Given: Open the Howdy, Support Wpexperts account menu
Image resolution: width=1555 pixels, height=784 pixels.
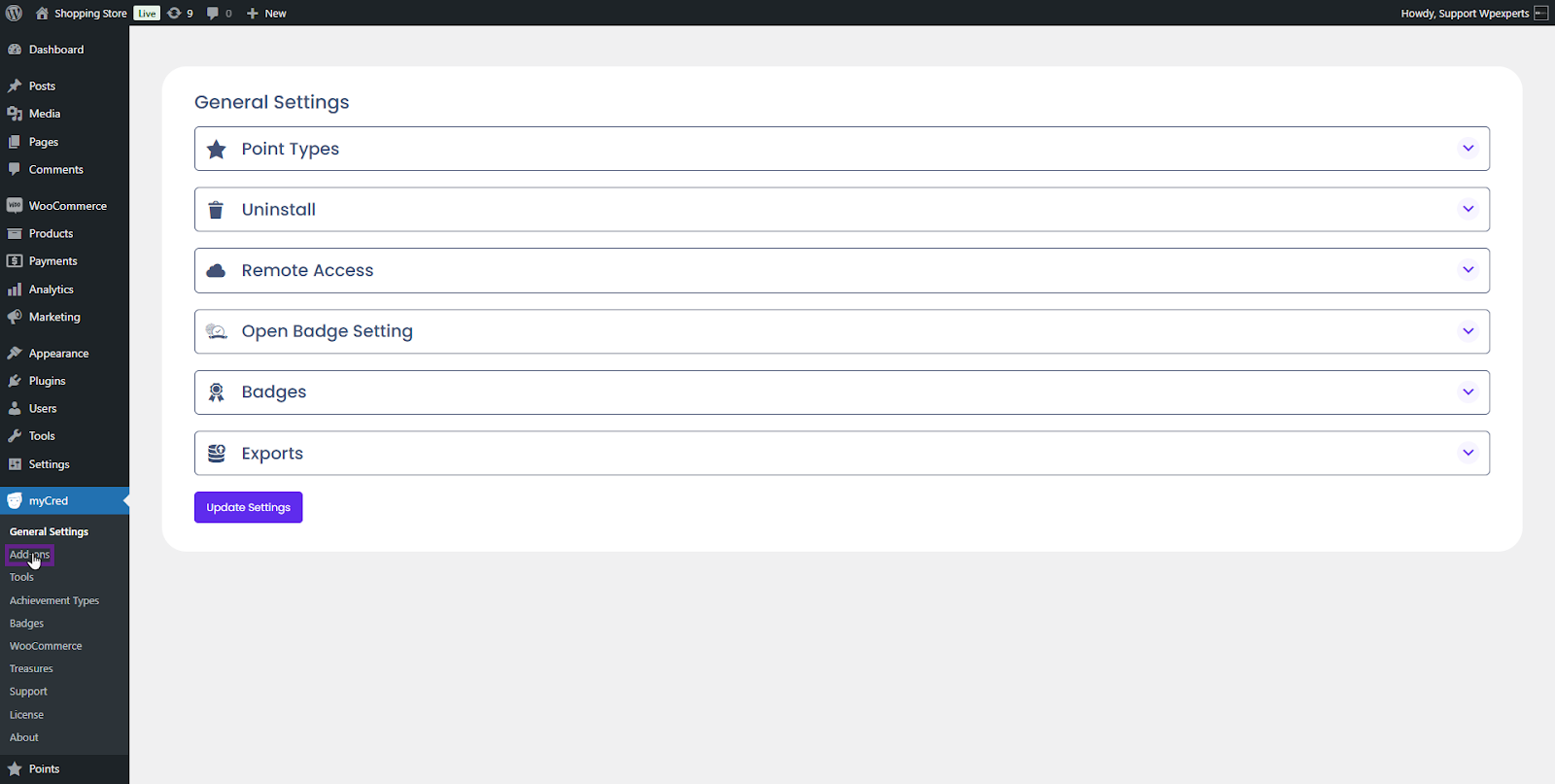Looking at the screenshot, I should point(1465,14).
